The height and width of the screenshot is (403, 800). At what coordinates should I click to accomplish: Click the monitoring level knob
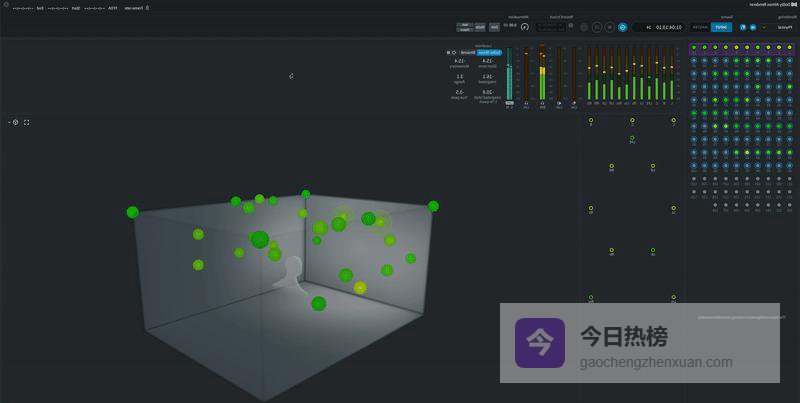coord(524,27)
